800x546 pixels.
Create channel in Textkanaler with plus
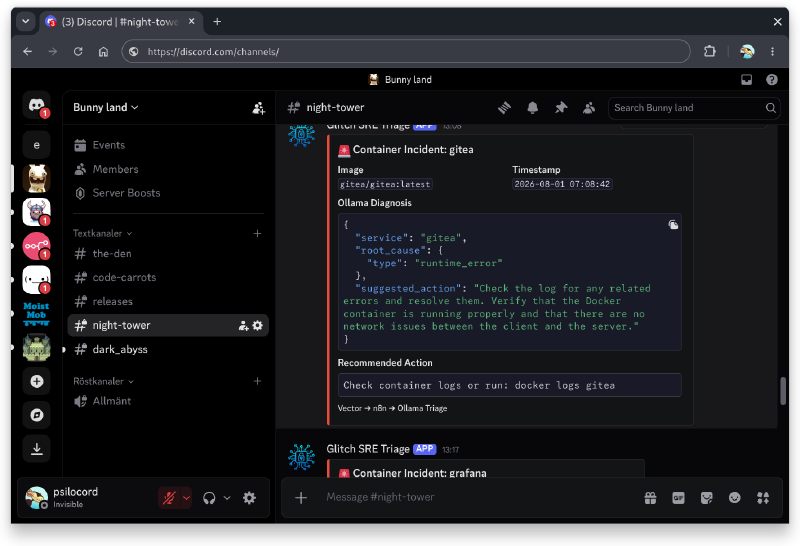pos(257,233)
